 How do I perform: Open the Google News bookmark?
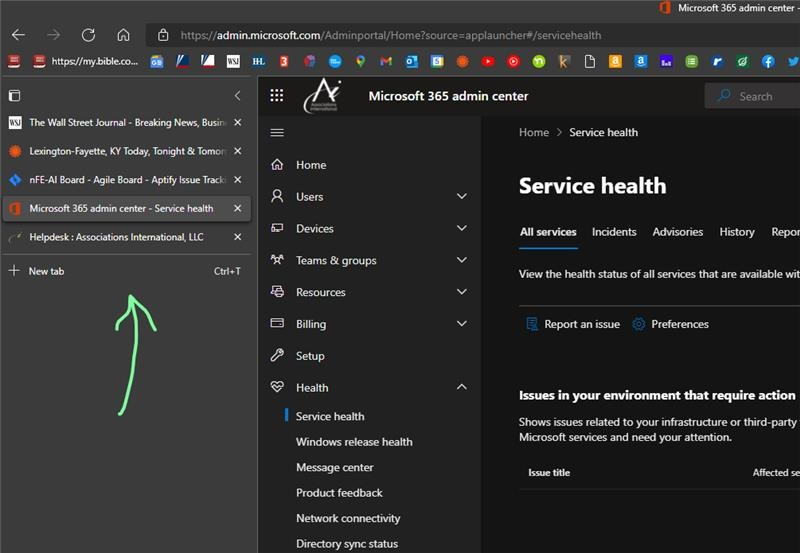pyautogui.click(x=157, y=61)
